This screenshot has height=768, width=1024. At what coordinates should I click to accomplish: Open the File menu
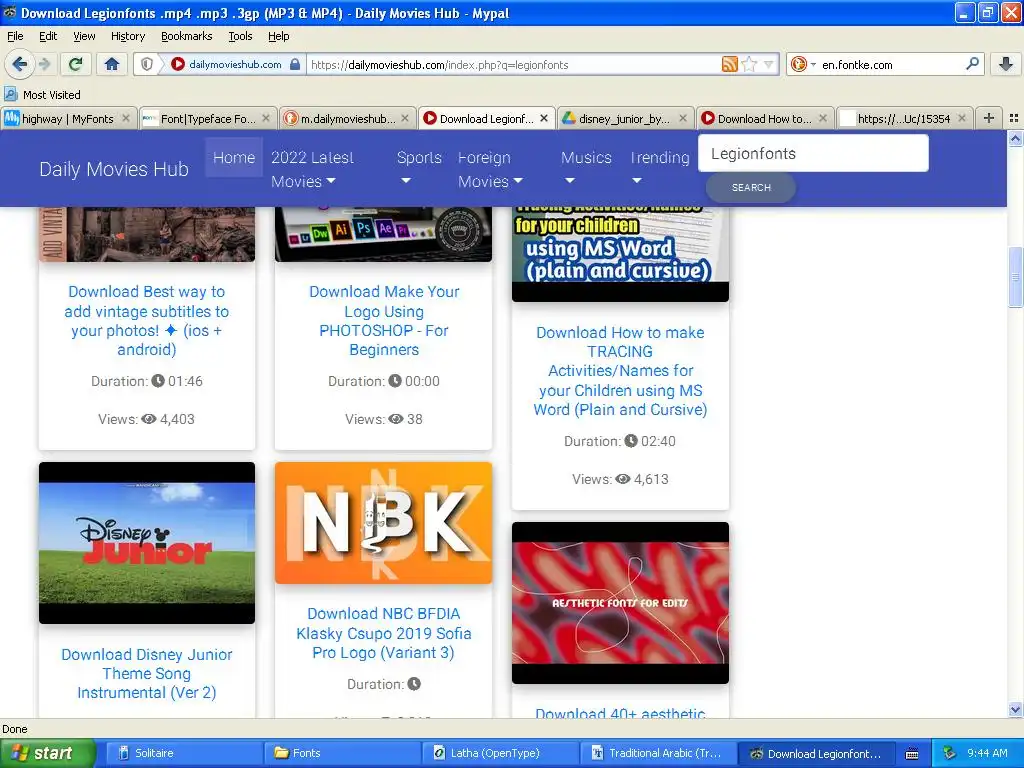[15, 37]
